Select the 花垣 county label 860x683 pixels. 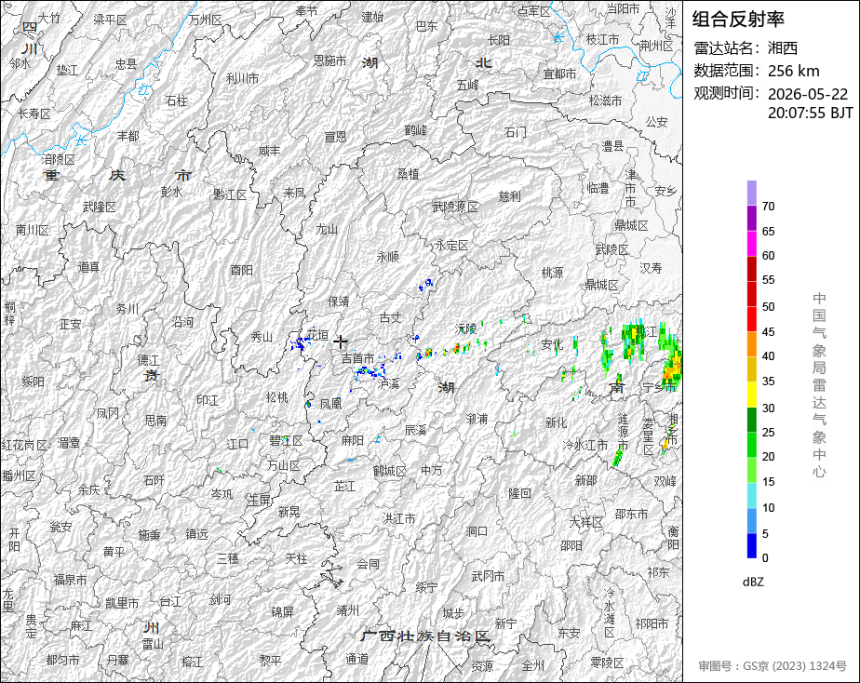point(318,335)
